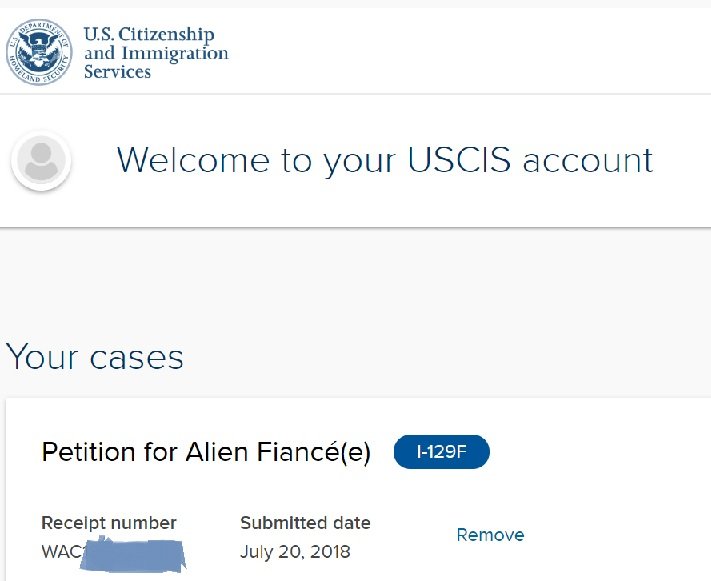Click the Submitted date label
The width and height of the screenshot is (711, 581).
tap(305, 523)
